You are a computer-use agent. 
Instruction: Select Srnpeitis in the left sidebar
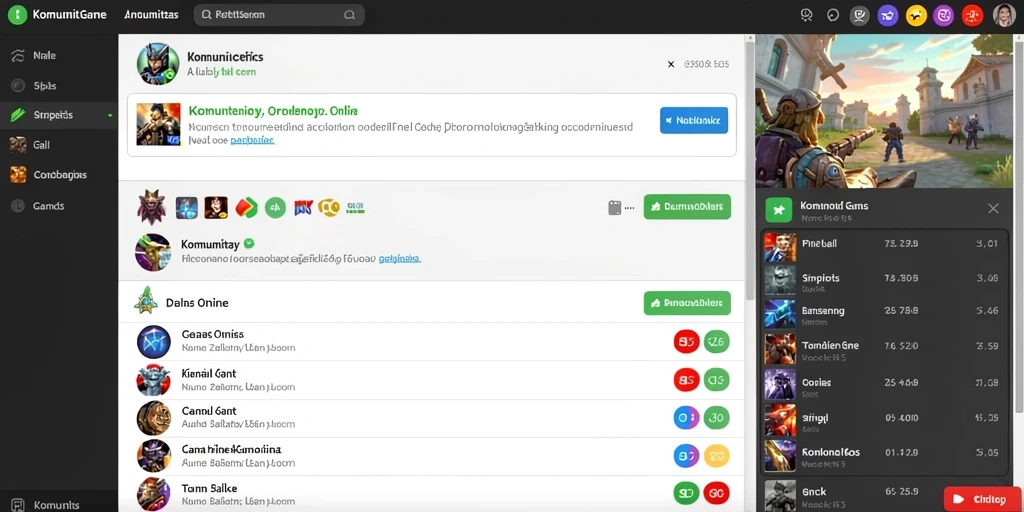tap(59, 115)
